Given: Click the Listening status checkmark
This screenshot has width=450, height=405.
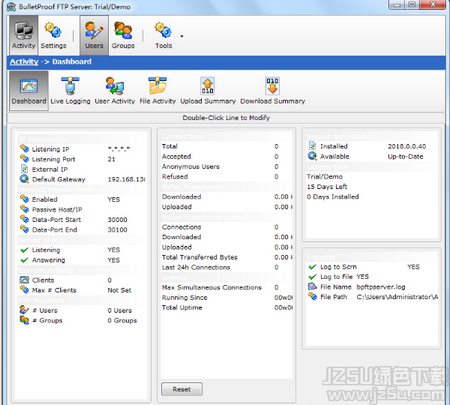Looking at the screenshot, I should (24, 250).
